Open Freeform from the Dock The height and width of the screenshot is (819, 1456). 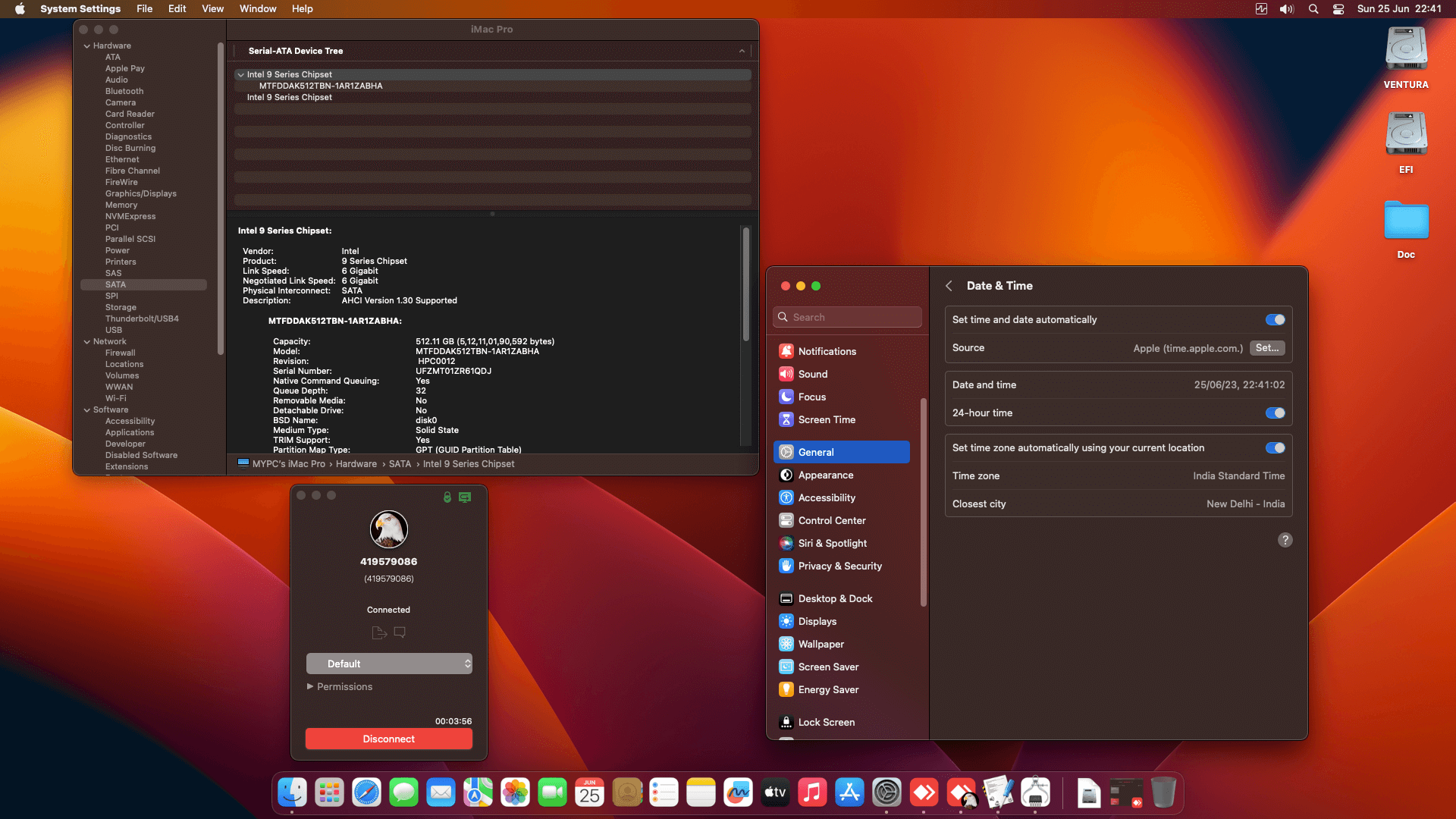[x=738, y=793]
